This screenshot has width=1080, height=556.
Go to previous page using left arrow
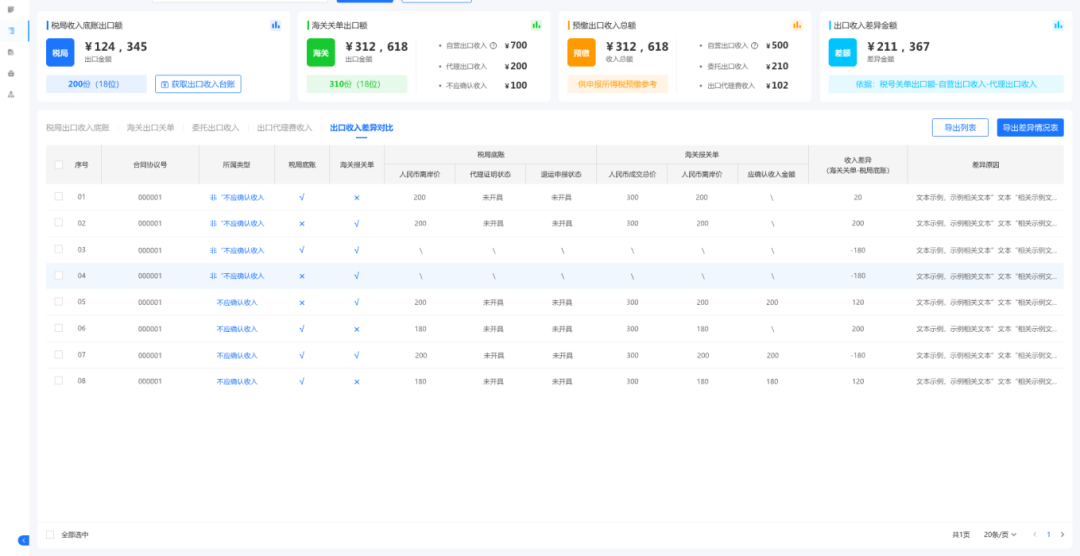pyautogui.click(x=1035, y=535)
